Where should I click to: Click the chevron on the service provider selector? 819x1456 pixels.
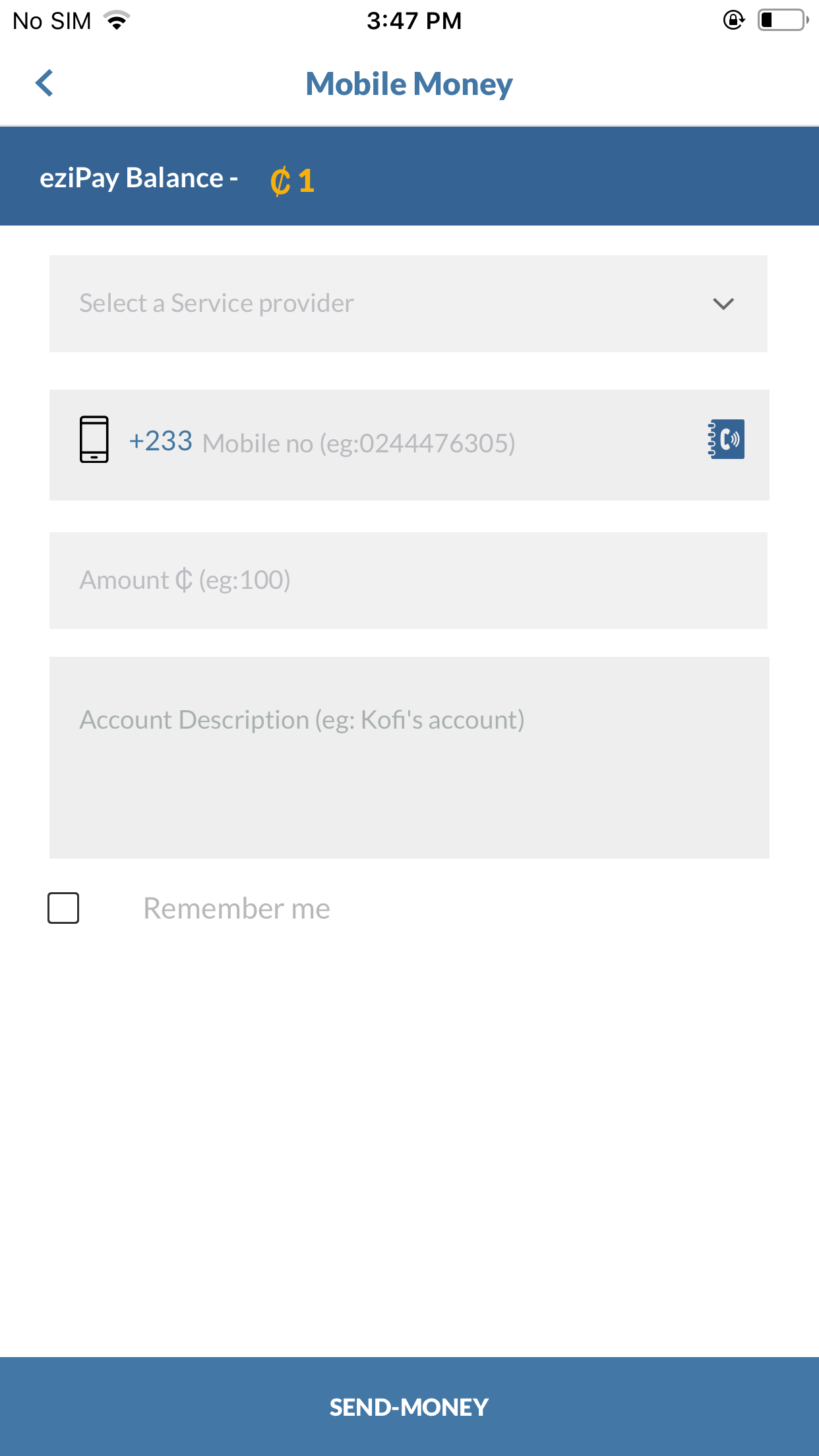tap(723, 303)
